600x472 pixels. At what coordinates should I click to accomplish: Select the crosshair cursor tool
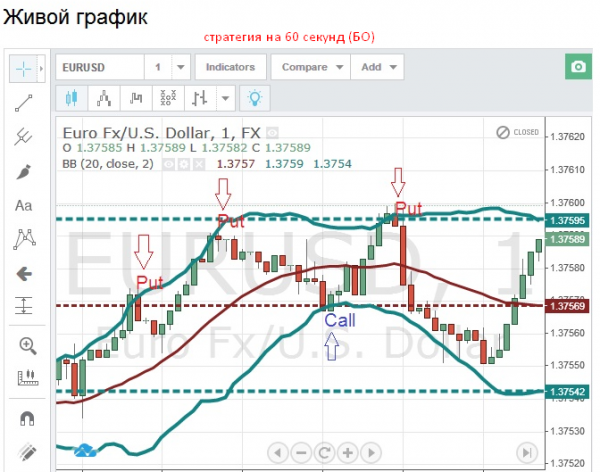pyautogui.click(x=25, y=67)
